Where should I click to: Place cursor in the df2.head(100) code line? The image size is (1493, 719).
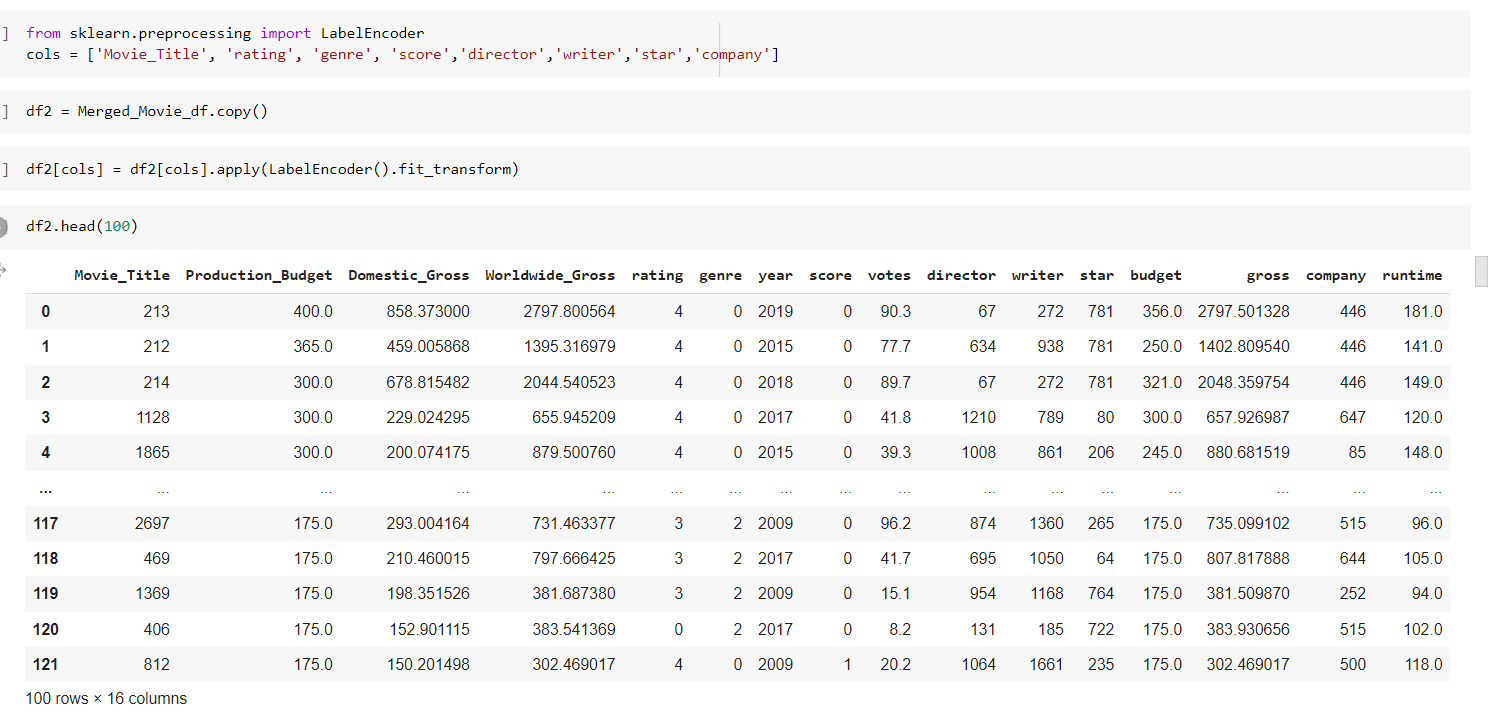coord(82,227)
